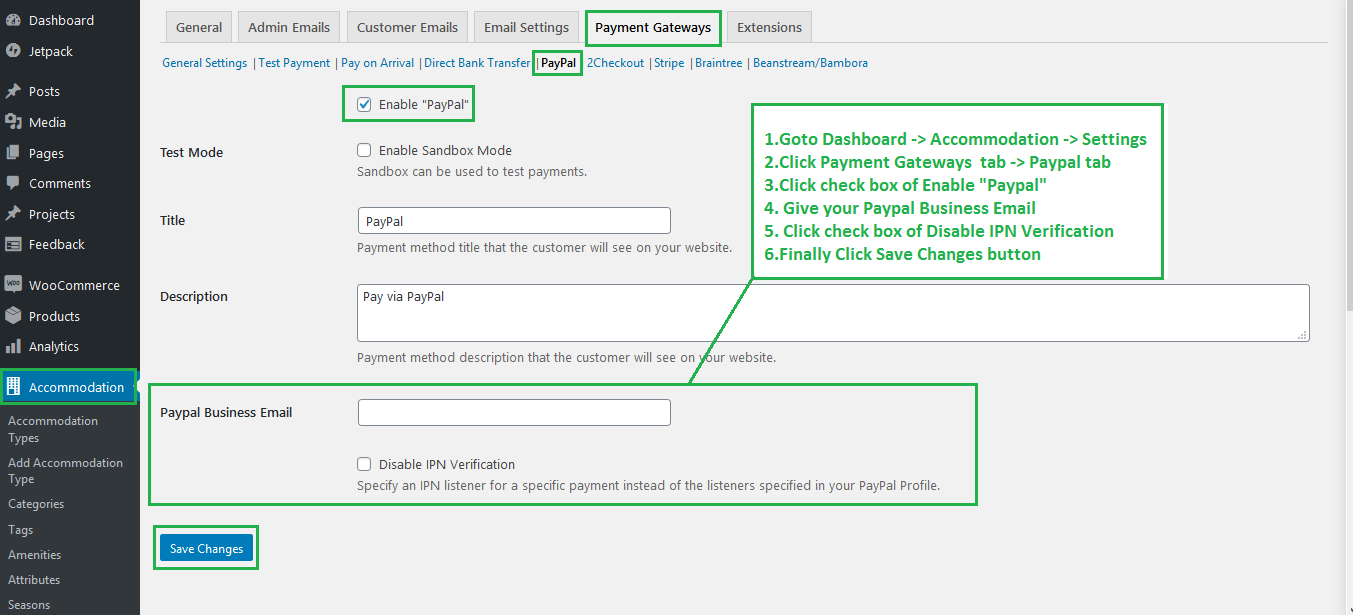The width and height of the screenshot is (1353, 615).
Task: Click the Comments speech bubble icon
Action: [x=13, y=183]
